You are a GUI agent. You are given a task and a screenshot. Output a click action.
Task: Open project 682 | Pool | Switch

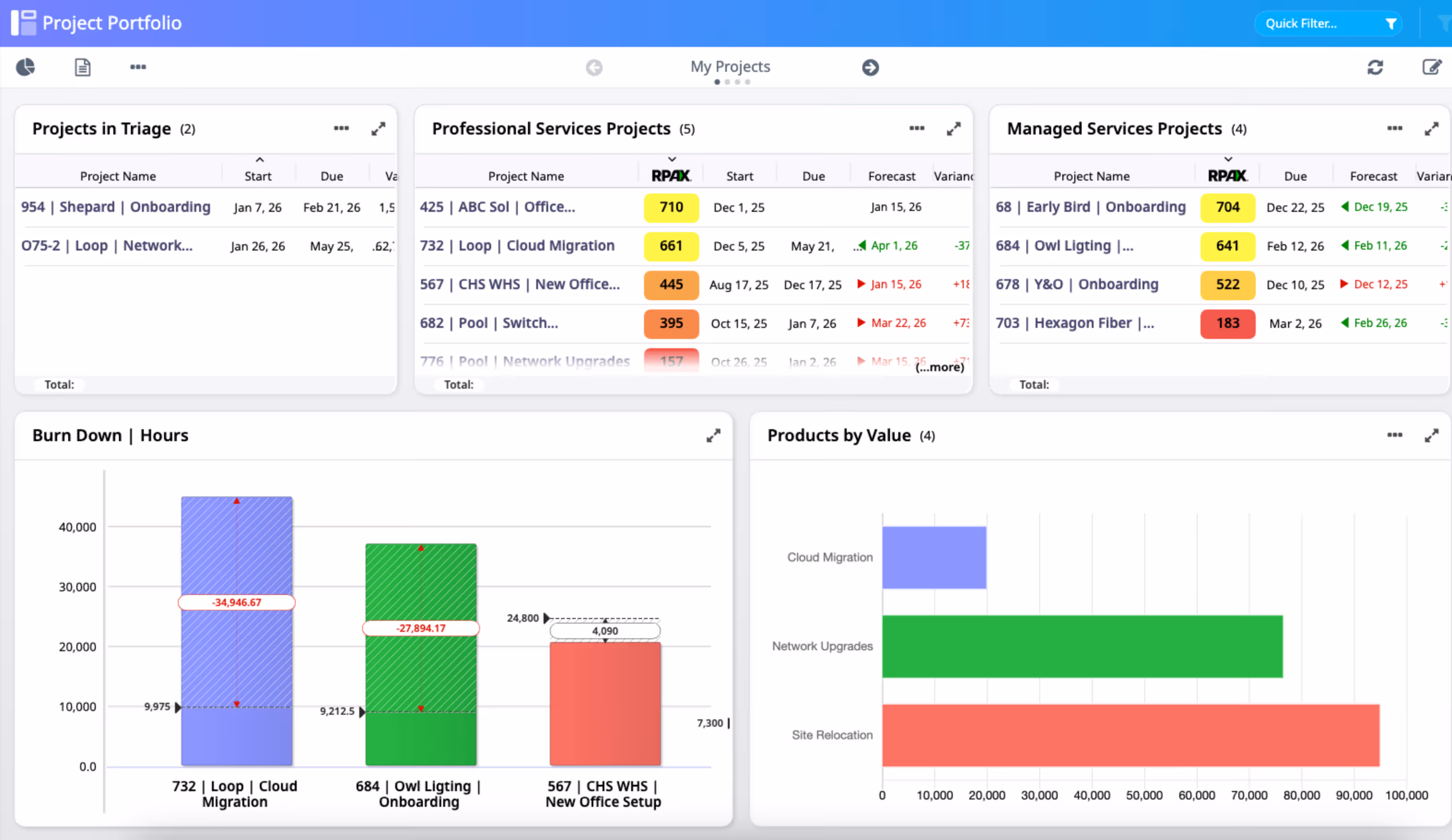(489, 323)
